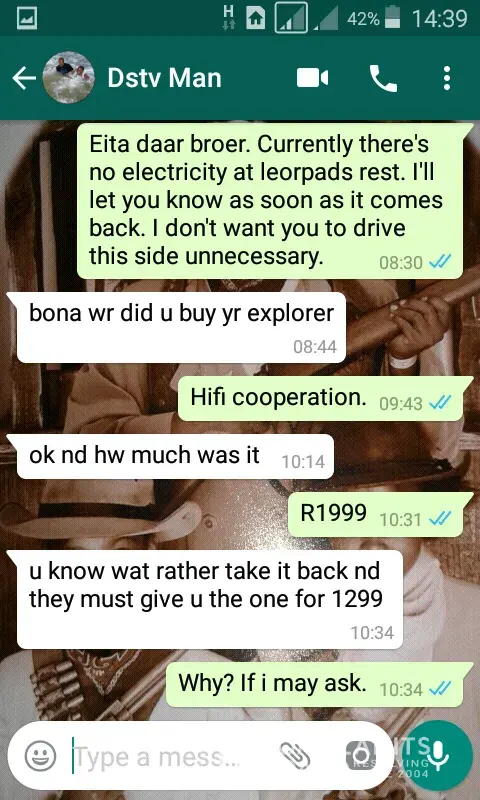Open Dstv Man contact name header
Image resolution: width=480 pixels, height=800 pixels.
pos(164,78)
